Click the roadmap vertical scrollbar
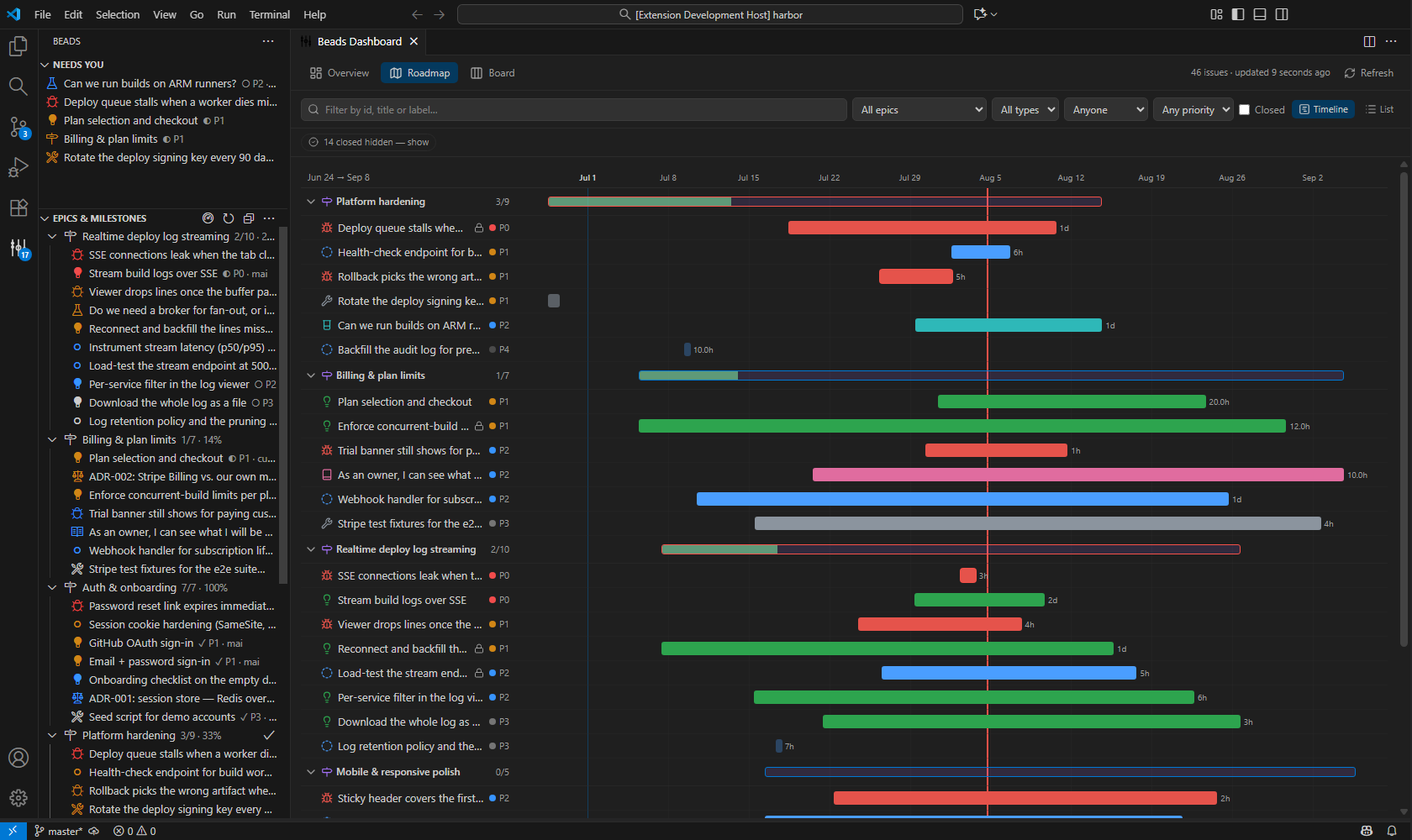This screenshot has height=840, width=1412. coord(1404,410)
